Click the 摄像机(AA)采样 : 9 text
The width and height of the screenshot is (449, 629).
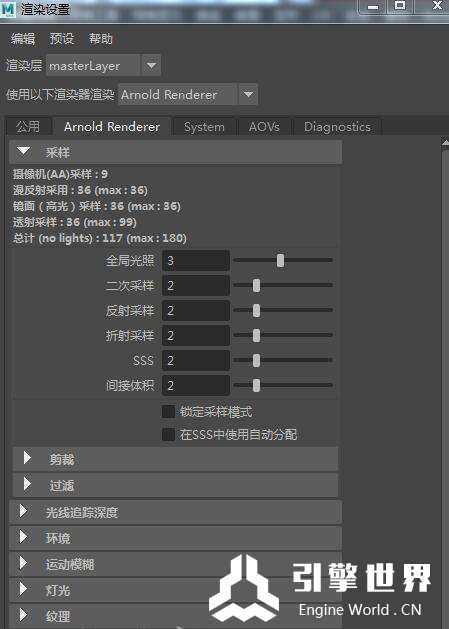point(60,174)
